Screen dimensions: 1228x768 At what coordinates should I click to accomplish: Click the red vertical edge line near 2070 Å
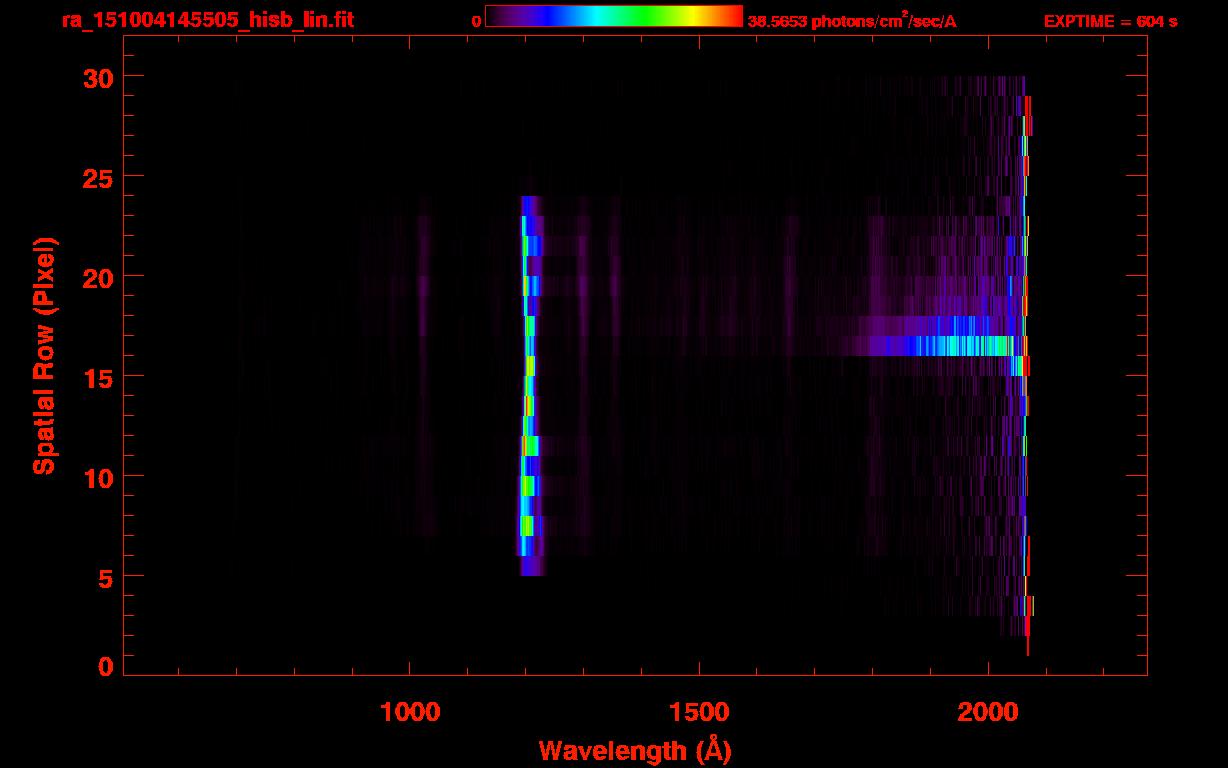1027,375
